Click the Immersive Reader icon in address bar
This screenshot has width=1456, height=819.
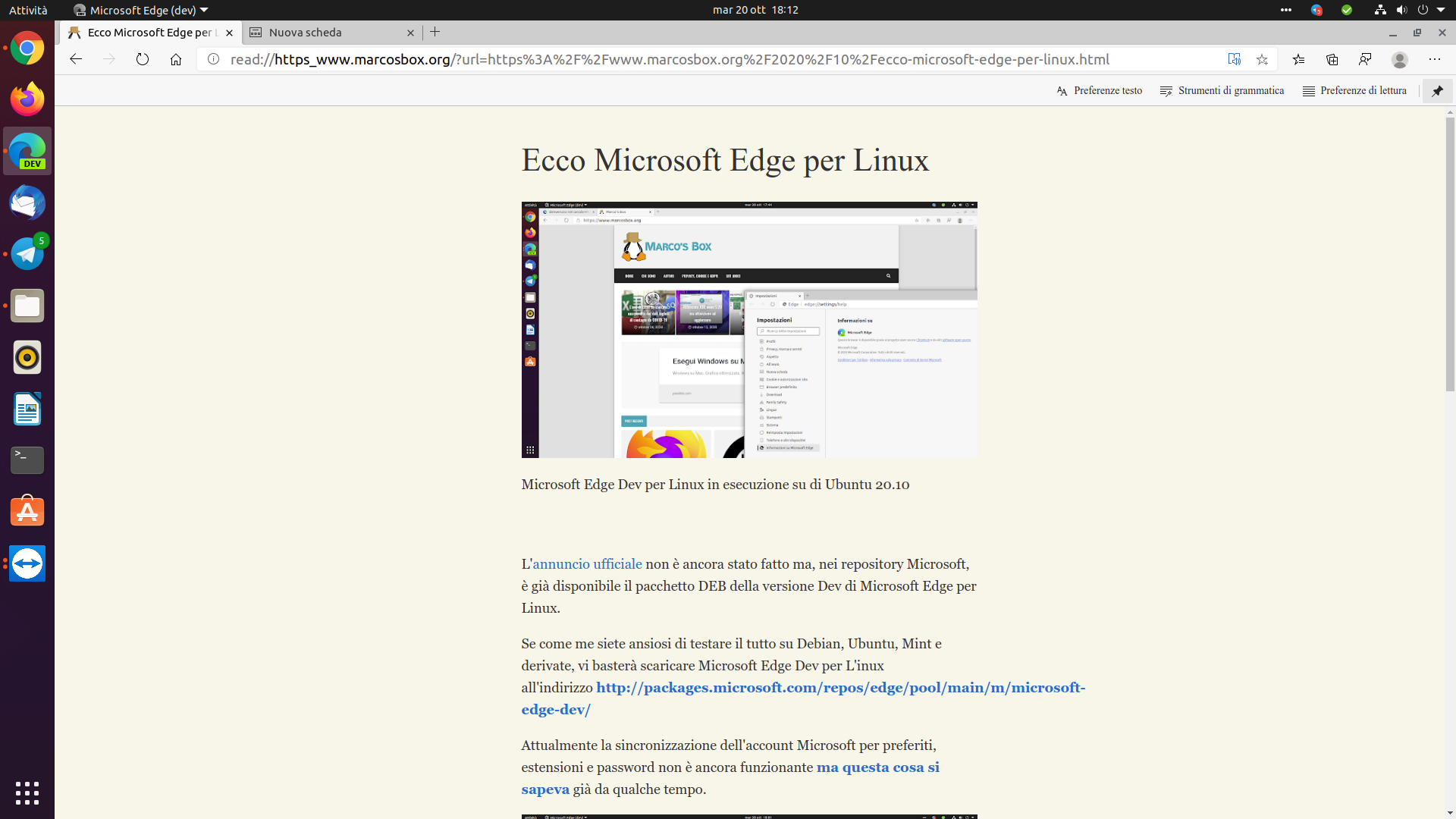click(x=1234, y=59)
